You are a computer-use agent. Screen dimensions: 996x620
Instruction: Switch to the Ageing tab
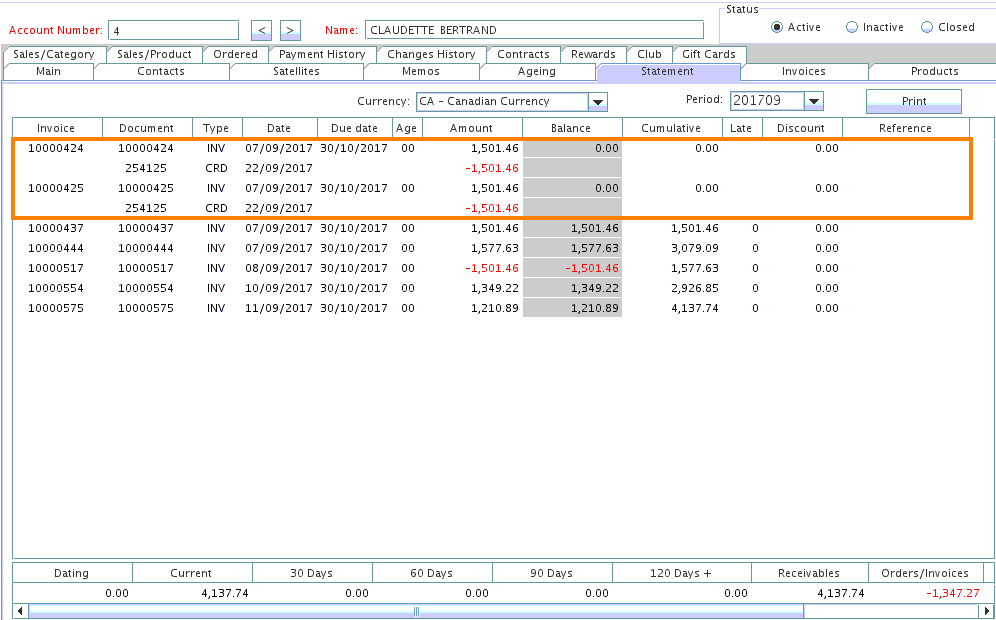(537, 71)
